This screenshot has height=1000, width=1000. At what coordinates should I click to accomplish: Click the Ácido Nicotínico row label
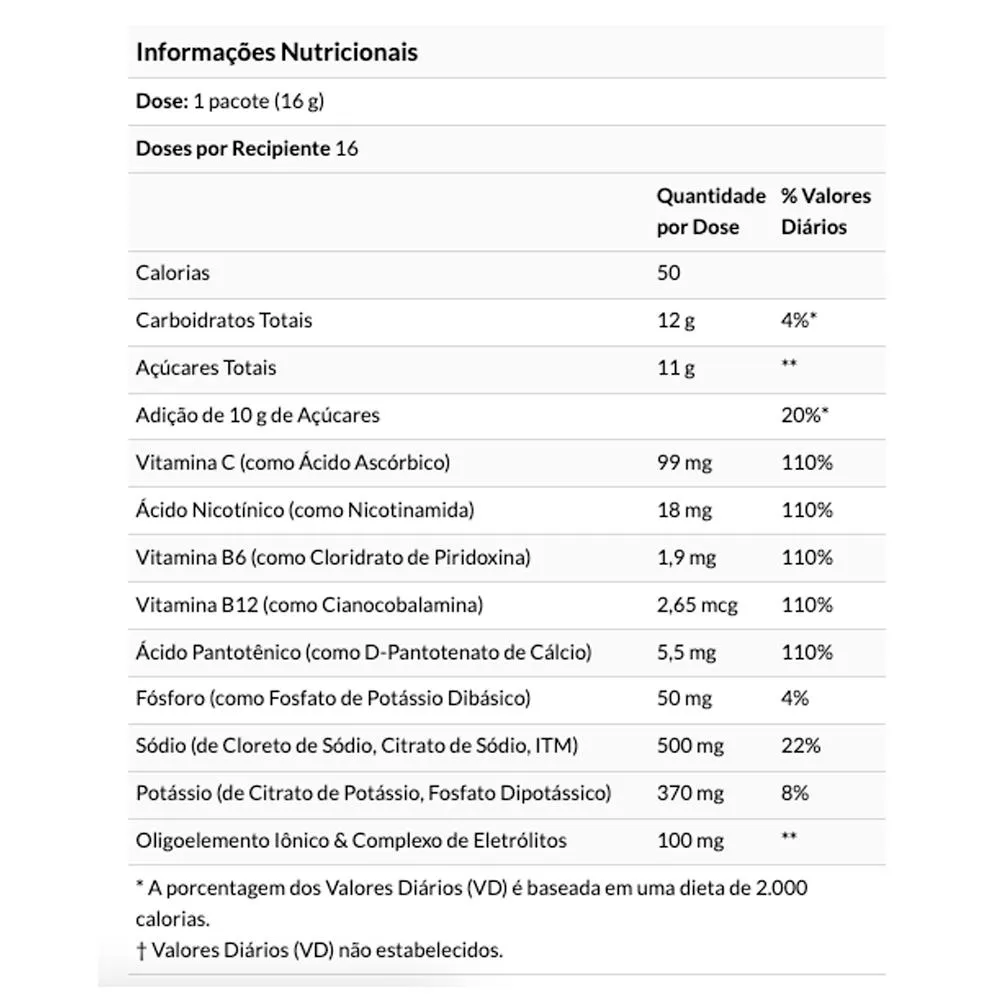coord(305,510)
